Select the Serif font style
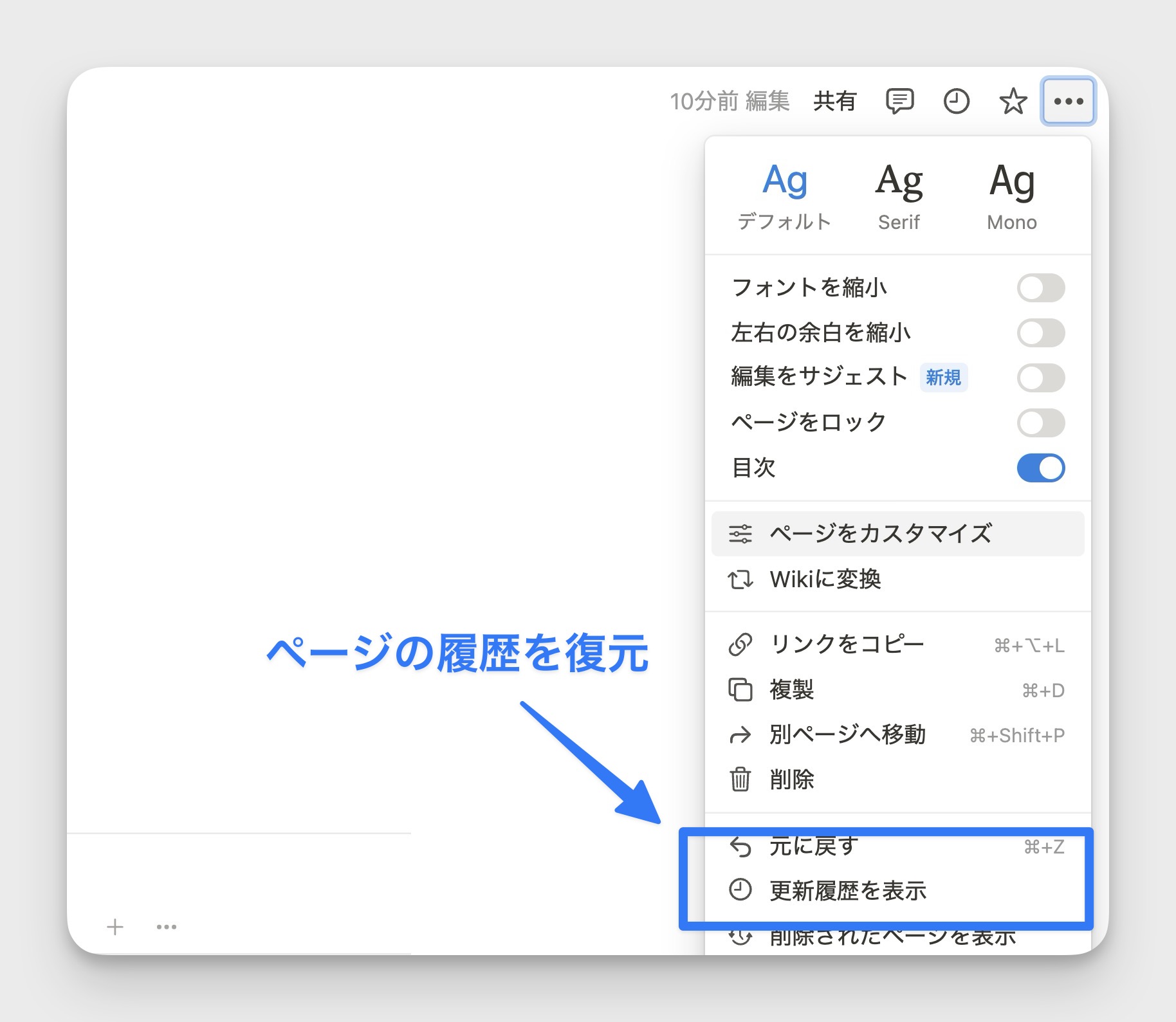The height and width of the screenshot is (1022, 1176). (899, 196)
